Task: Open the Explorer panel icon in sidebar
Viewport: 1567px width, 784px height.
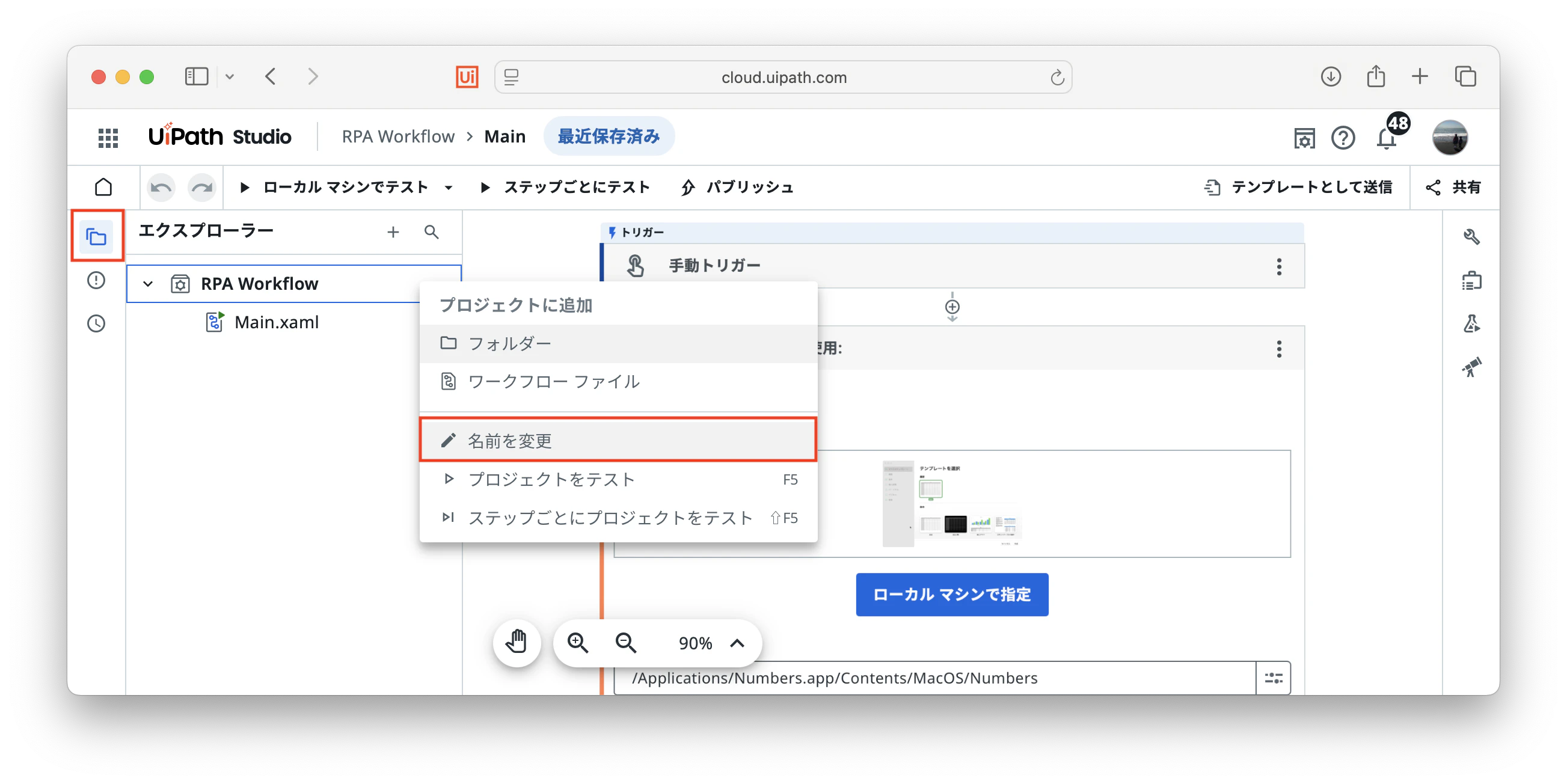Action: (97, 237)
